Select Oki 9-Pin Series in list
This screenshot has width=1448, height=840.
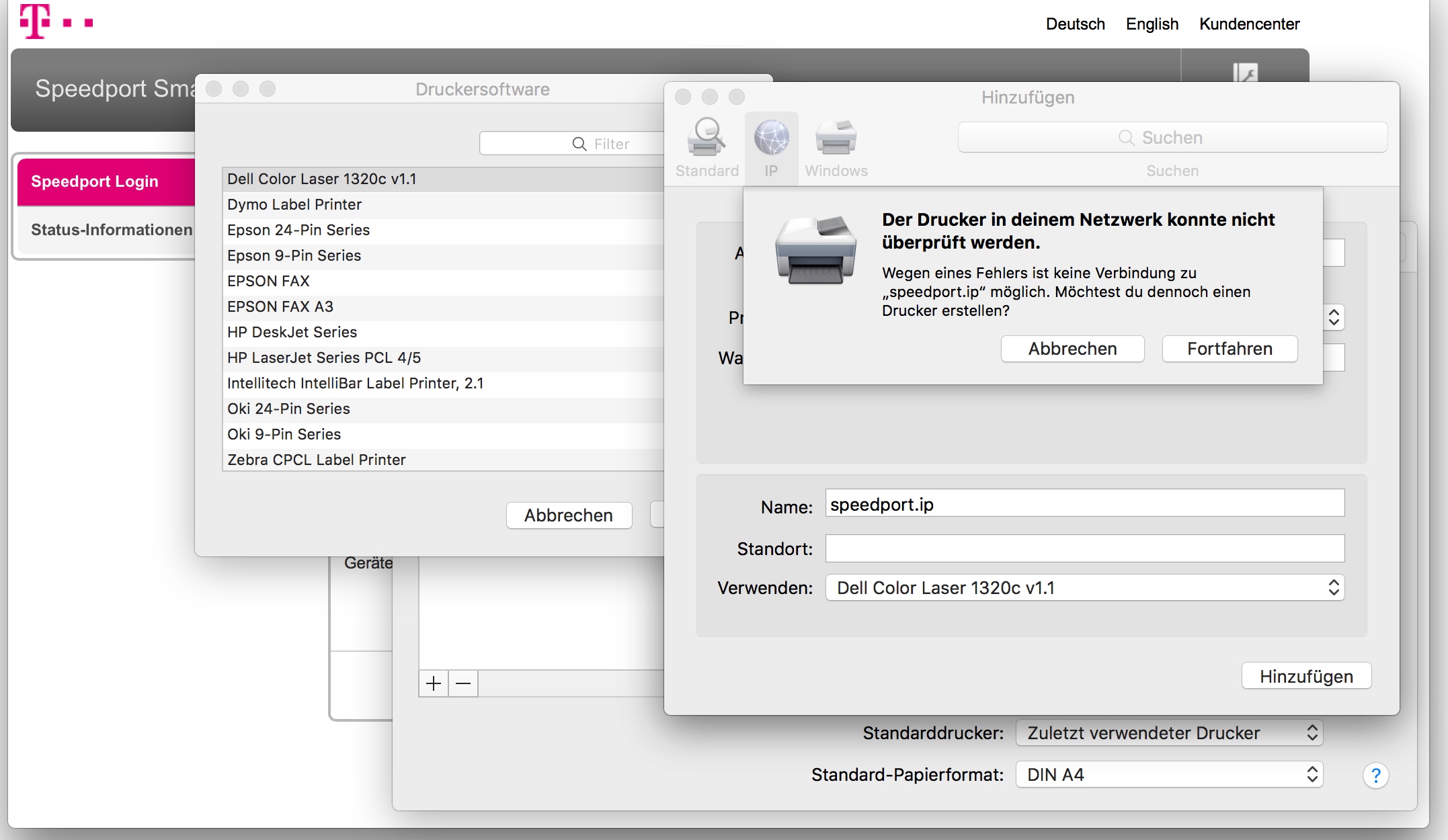point(443,435)
